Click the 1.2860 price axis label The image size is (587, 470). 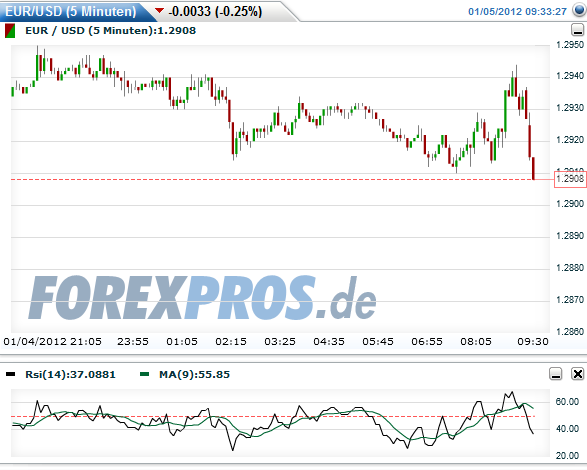[570, 331]
